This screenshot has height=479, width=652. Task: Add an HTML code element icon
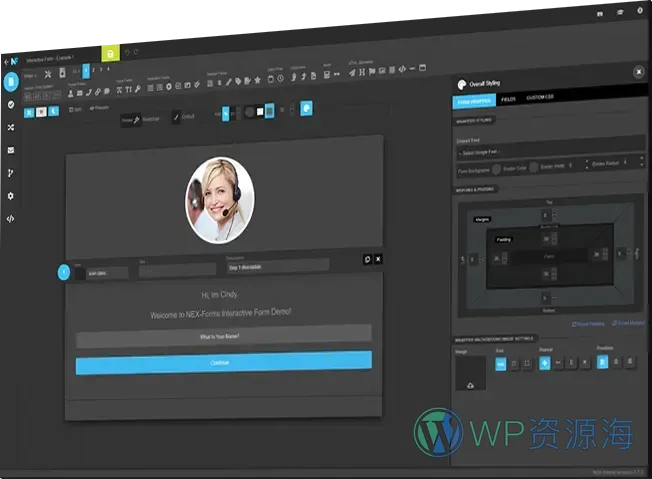pos(402,69)
